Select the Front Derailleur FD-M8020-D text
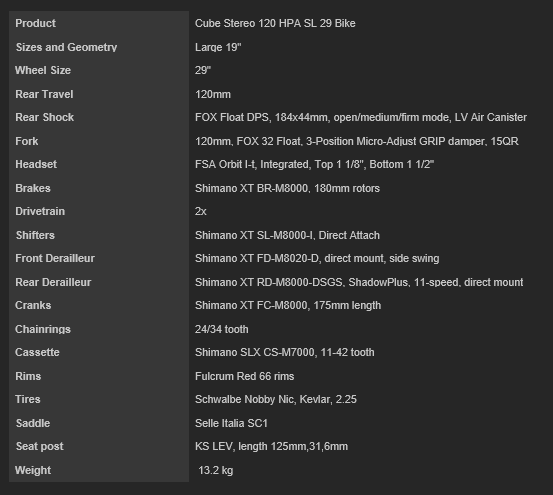Screen dimensions: 553x495 [x=317, y=258]
